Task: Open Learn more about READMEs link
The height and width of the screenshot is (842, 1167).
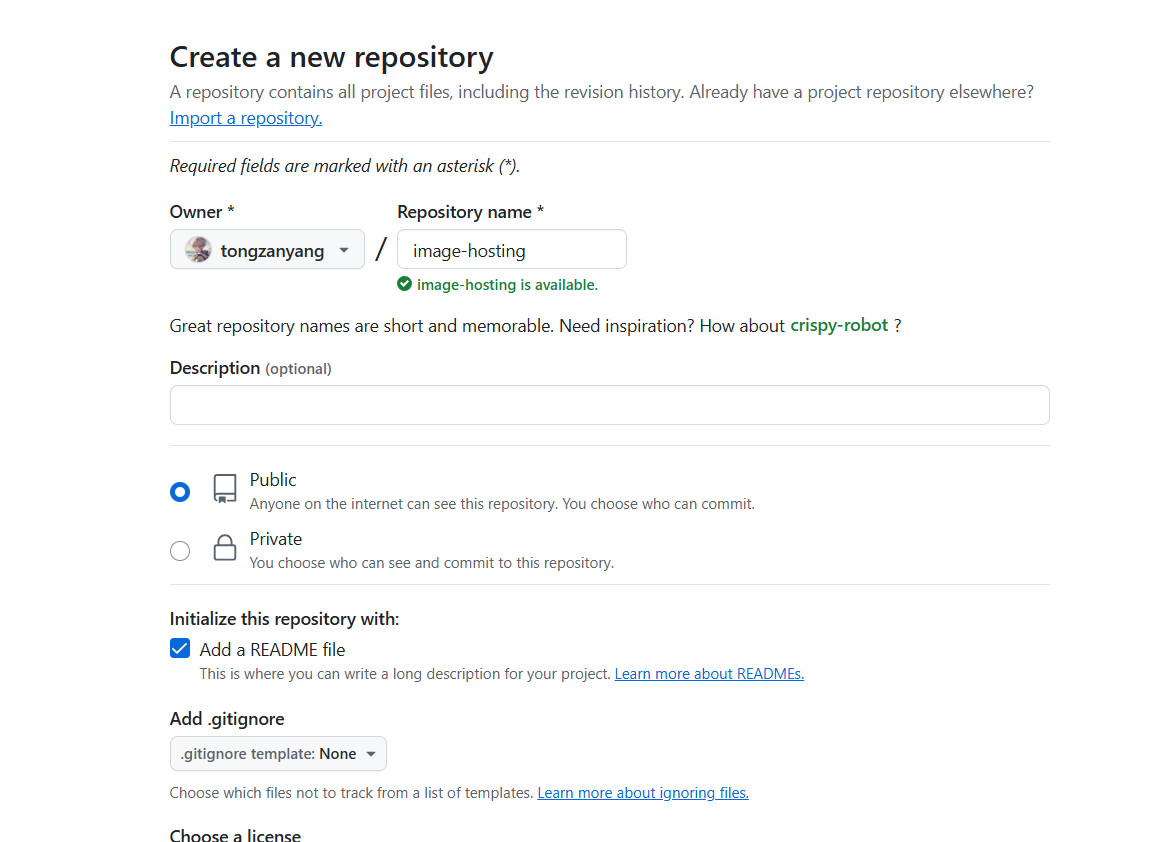Action: 709,674
